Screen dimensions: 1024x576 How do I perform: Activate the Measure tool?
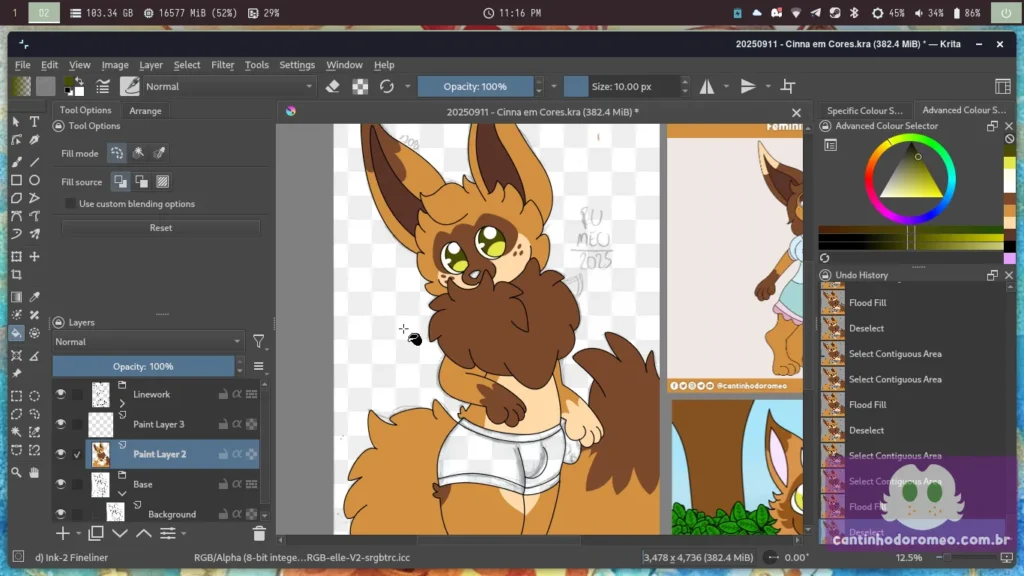tap(35, 356)
